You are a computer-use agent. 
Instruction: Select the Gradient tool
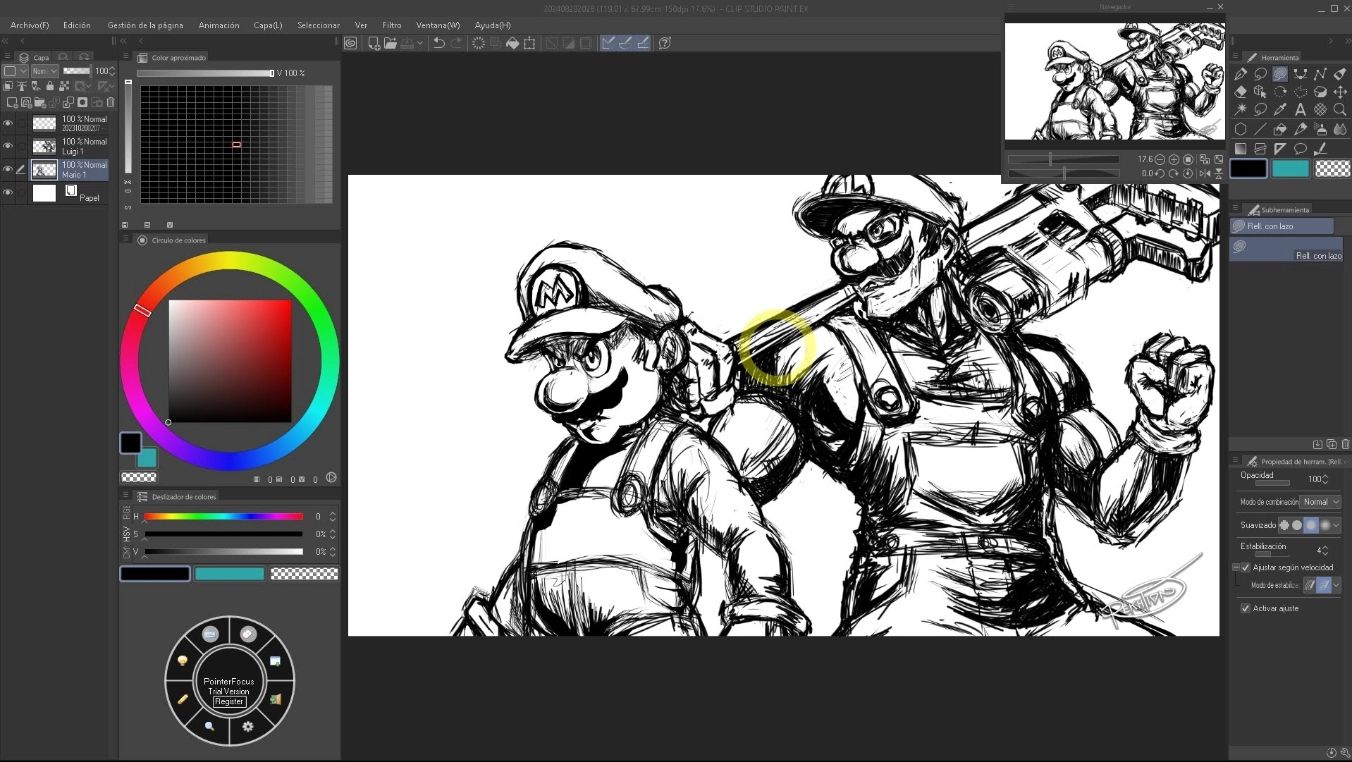pyautogui.click(x=1241, y=148)
